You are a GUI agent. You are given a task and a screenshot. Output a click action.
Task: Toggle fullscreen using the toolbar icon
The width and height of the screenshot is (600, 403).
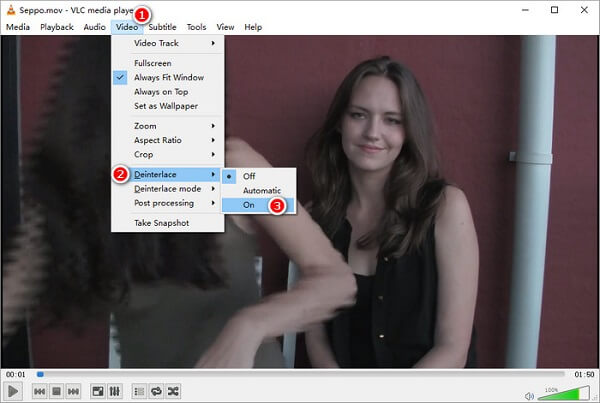pyautogui.click(x=98, y=391)
